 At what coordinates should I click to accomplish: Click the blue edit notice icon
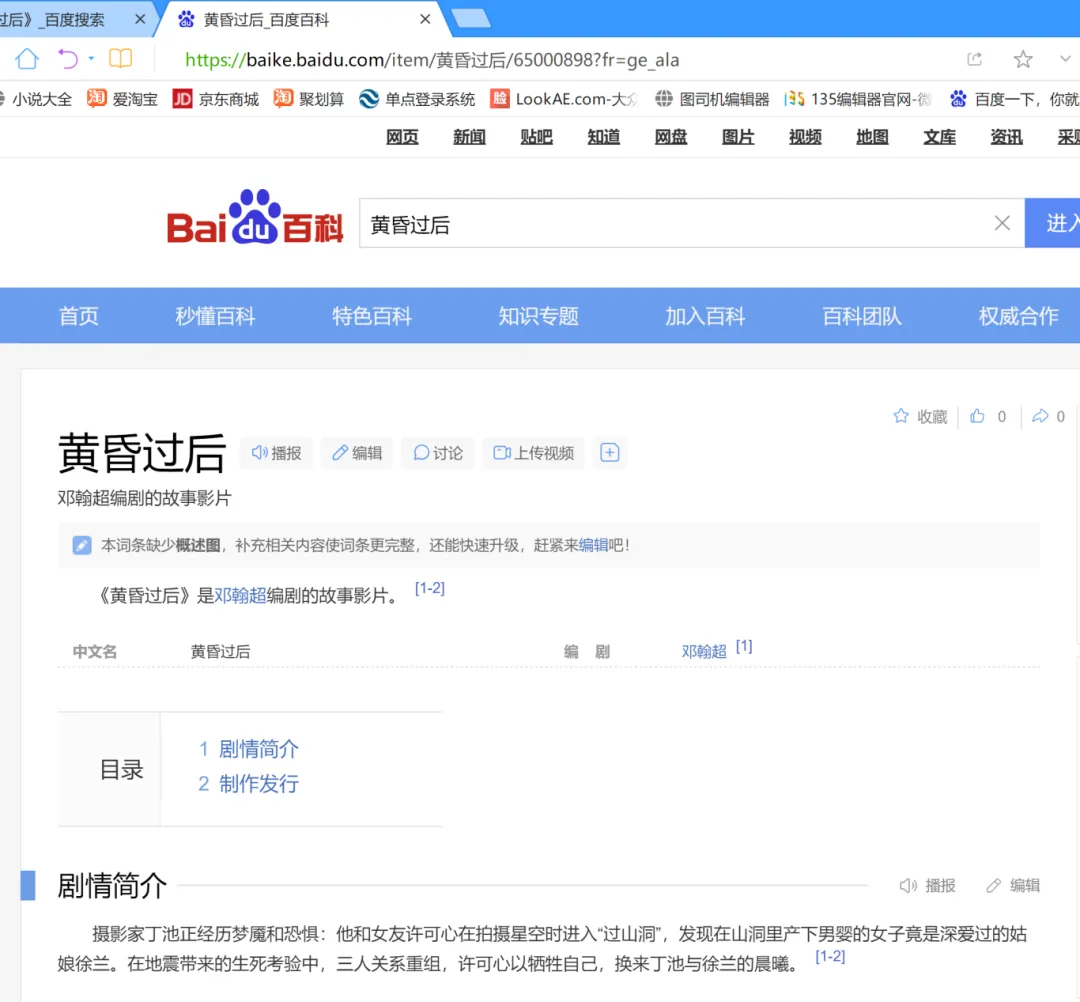click(82, 545)
